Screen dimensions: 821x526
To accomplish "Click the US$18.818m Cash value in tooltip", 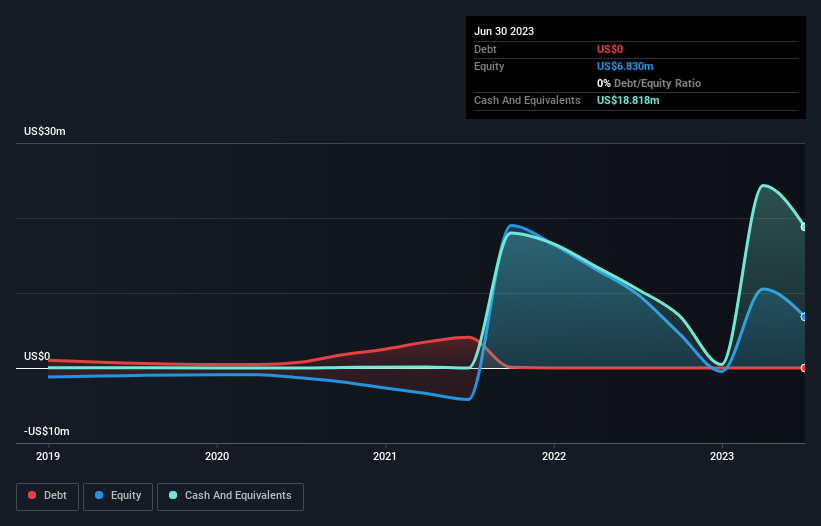I will click(628, 100).
